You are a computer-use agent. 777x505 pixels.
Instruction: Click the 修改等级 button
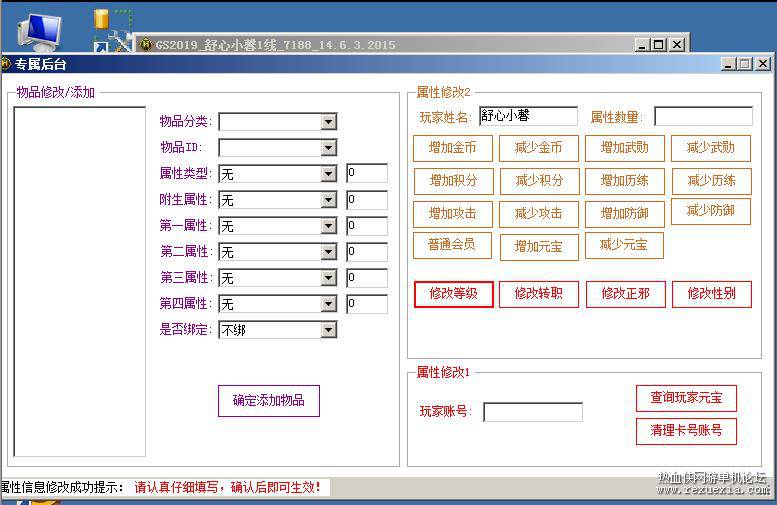tap(453, 294)
